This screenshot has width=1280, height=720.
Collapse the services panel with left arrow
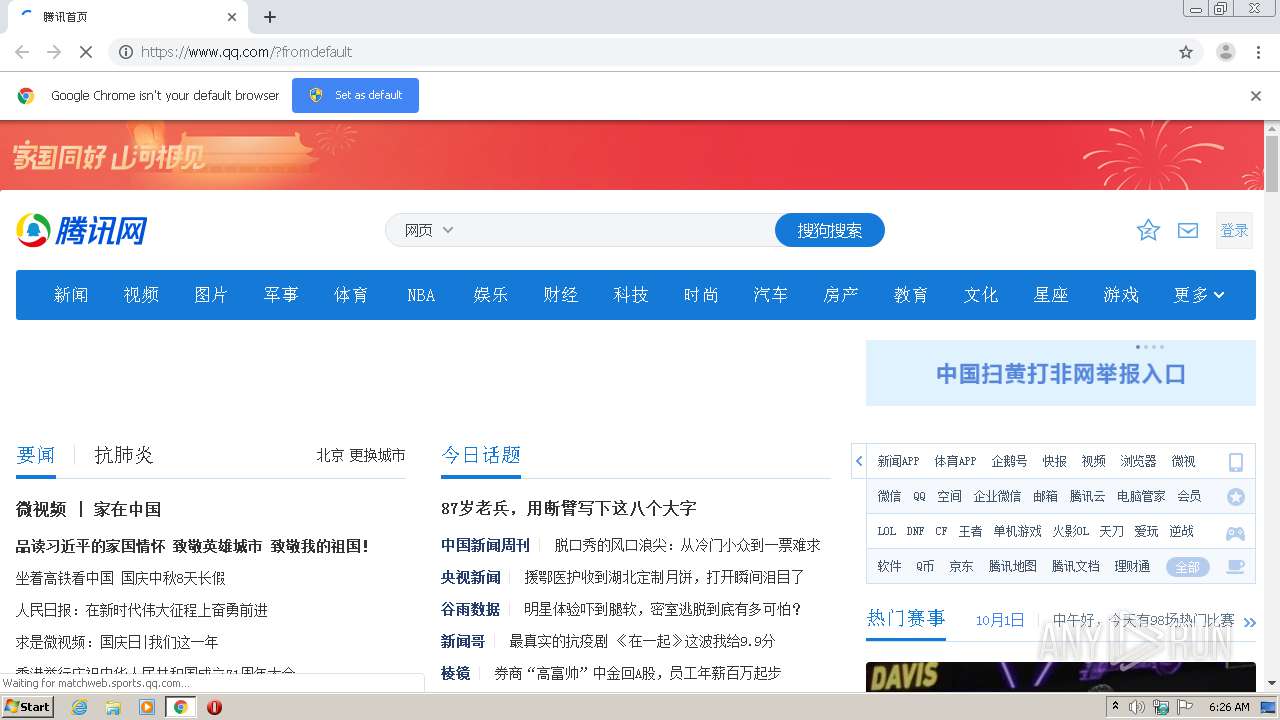pos(859,461)
